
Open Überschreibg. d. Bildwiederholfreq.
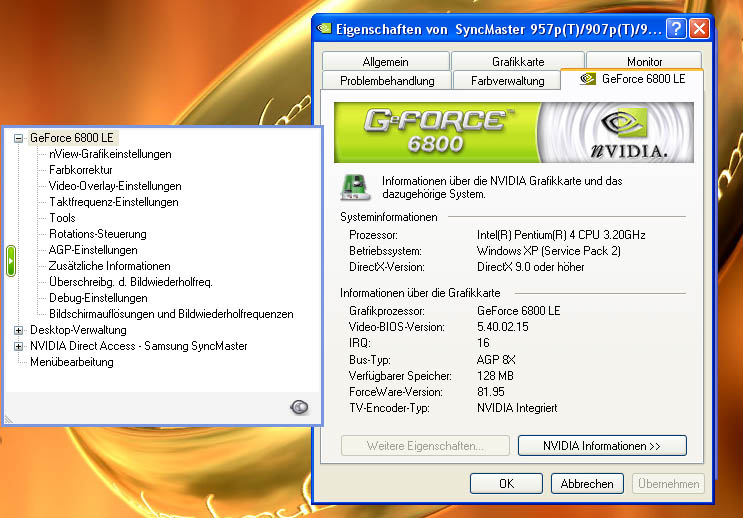(x=131, y=282)
